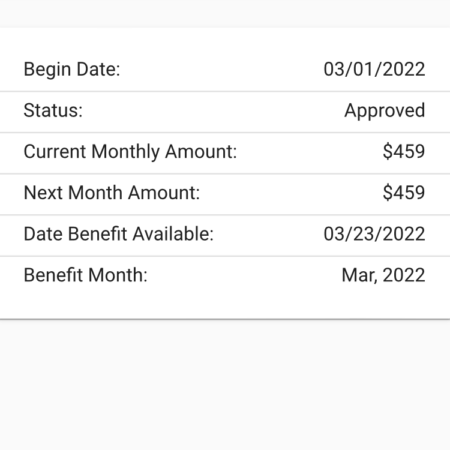The image size is (450, 450).
Task: Select the 03/23/2022 benefit available date
Action: pyautogui.click(x=374, y=234)
